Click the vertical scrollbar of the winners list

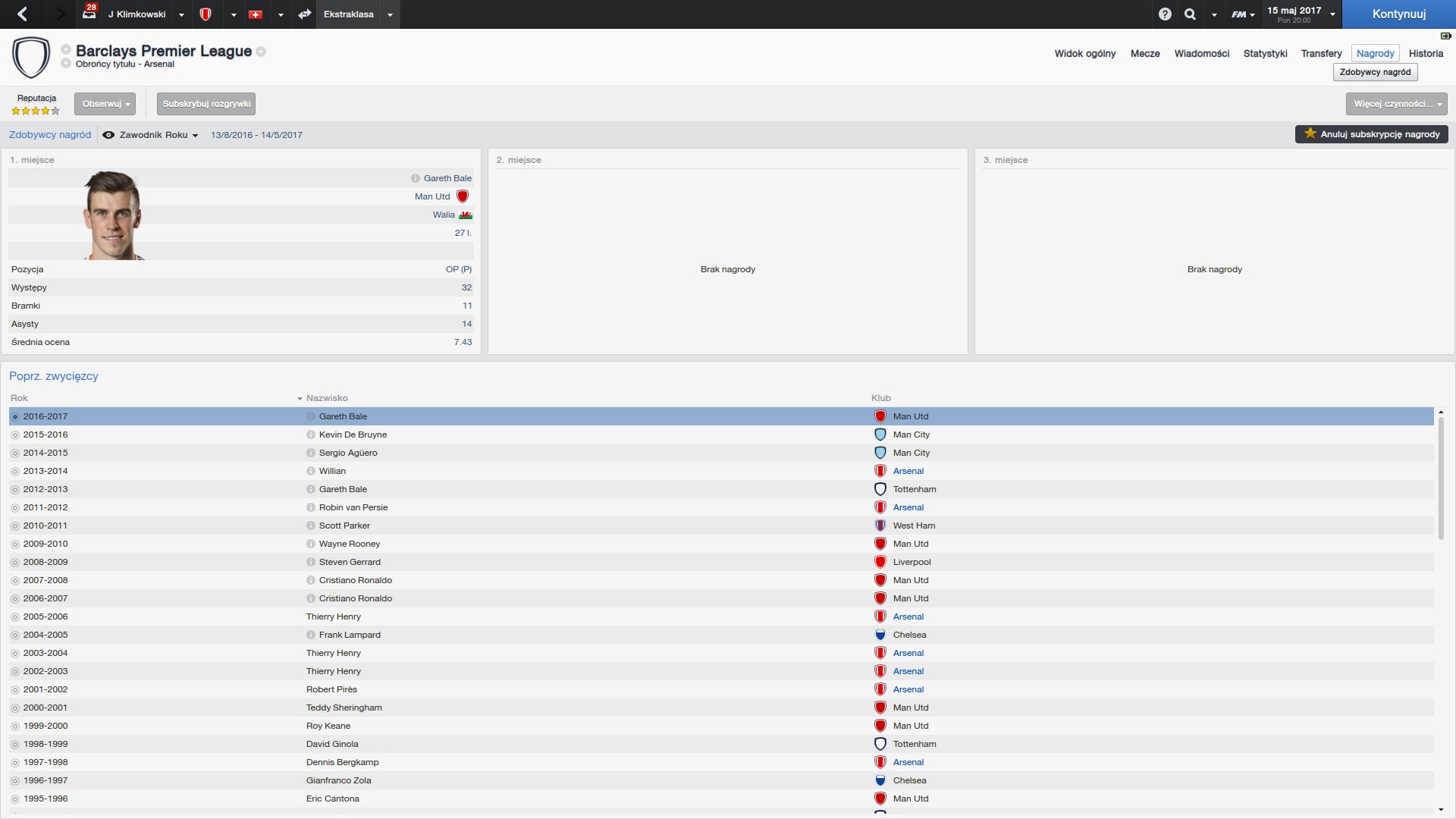click(1441, 478)
